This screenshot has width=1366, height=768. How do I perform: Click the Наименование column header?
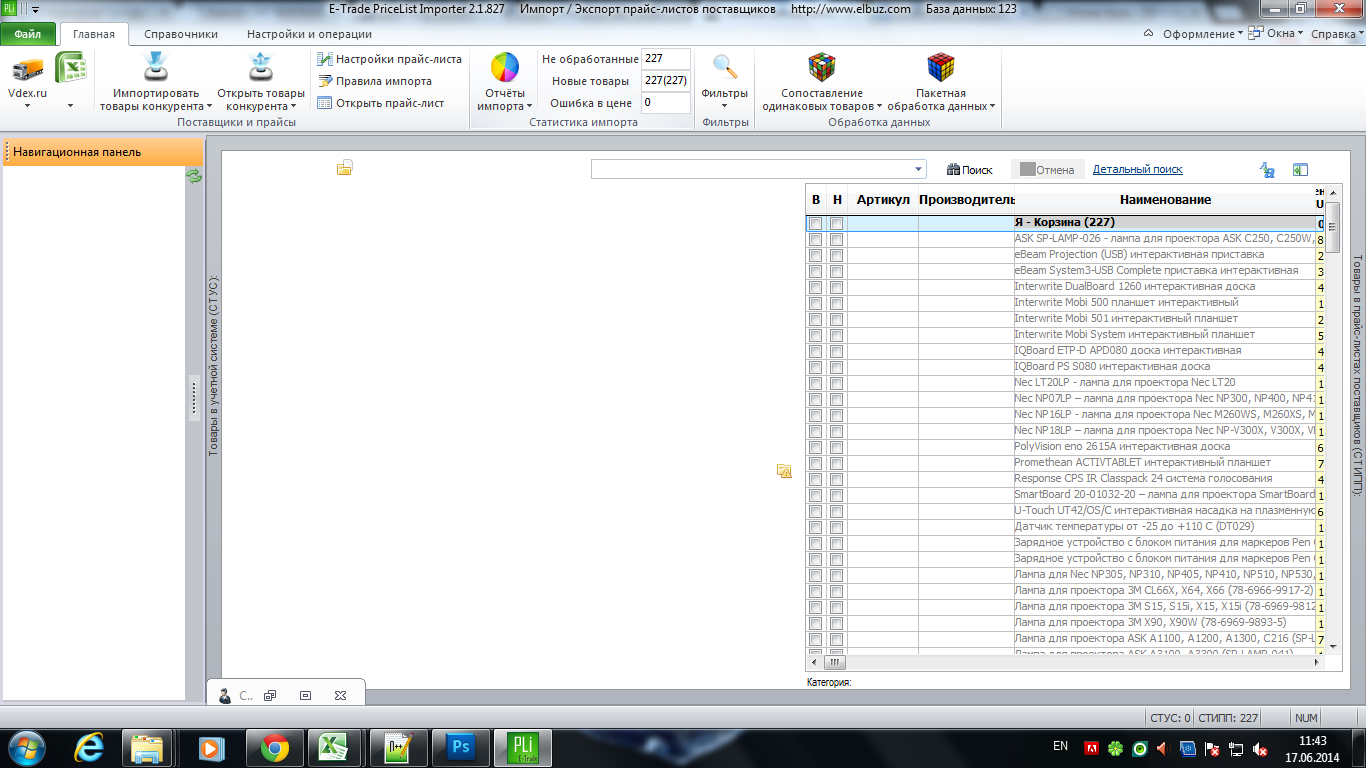(x=1165, y=200)
